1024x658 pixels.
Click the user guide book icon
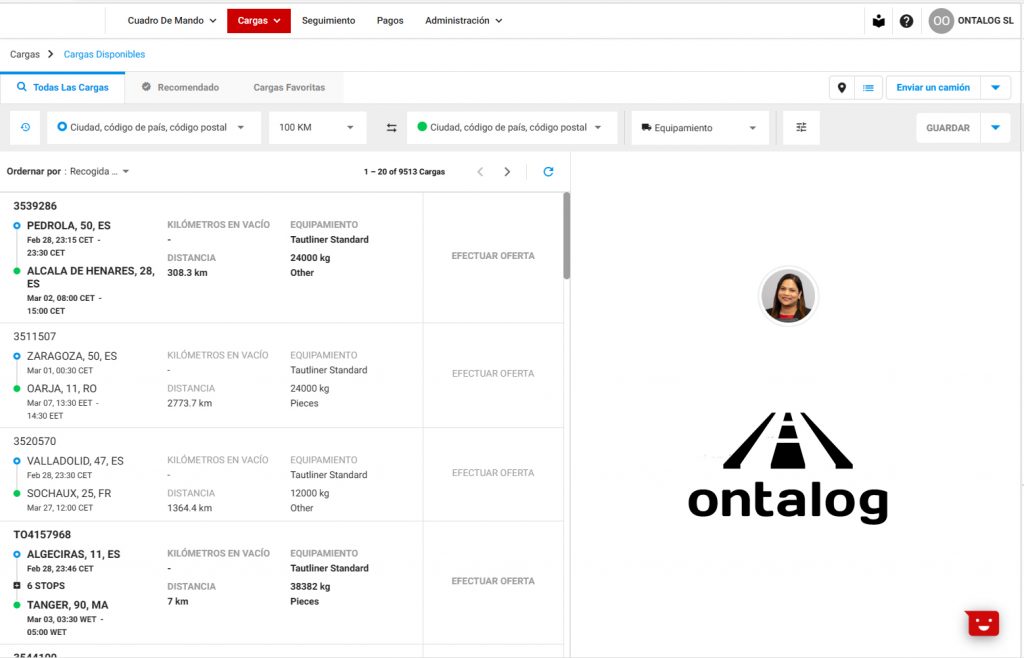[878, 21]
